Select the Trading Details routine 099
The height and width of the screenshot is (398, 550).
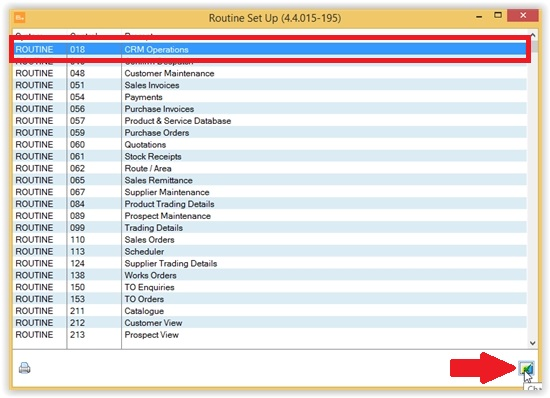point(269,228)
